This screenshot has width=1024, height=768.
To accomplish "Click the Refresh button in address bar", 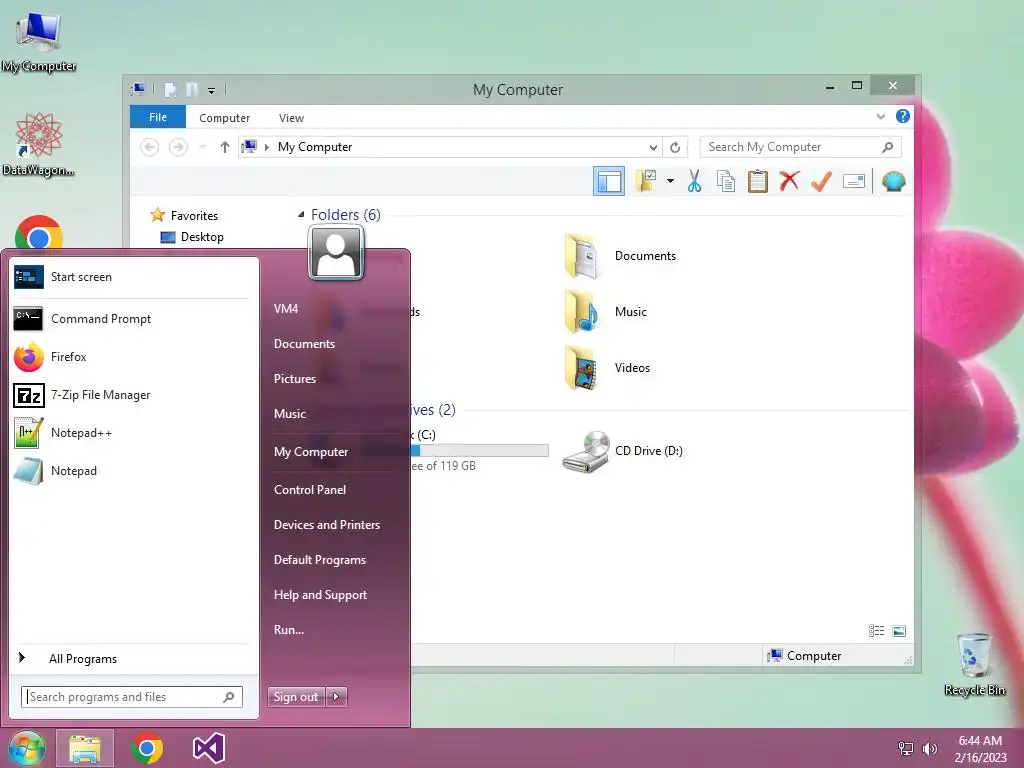I will click(x=675, y=147).
